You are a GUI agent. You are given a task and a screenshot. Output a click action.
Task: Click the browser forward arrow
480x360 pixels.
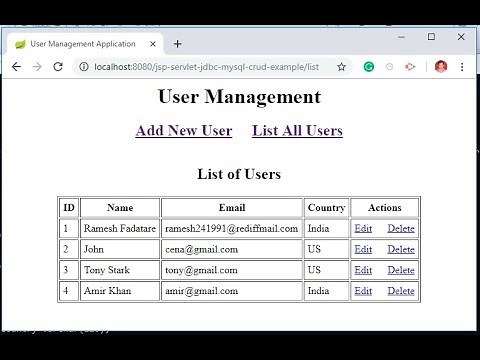(x=37, y=67)
